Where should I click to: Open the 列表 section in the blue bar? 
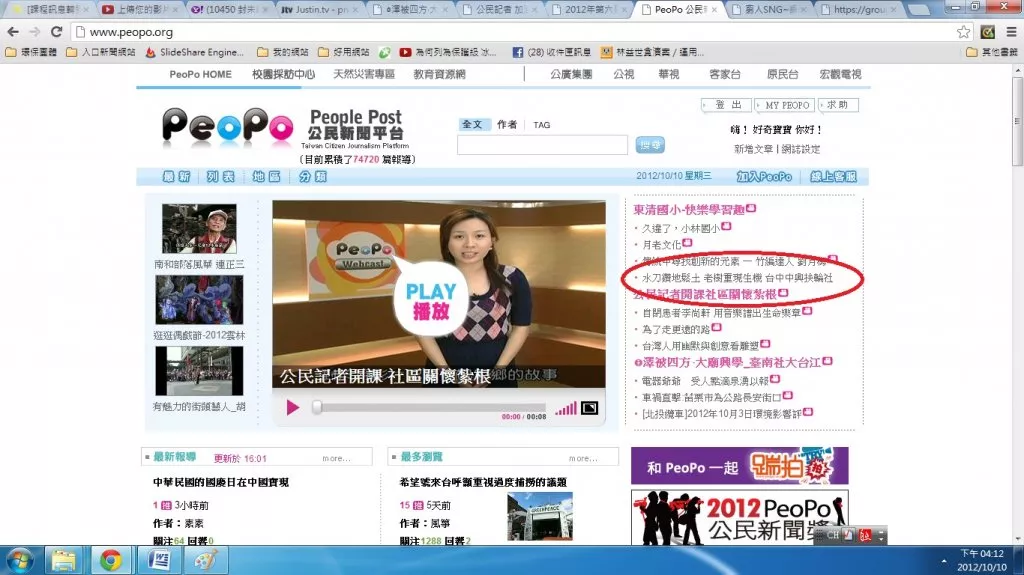point(221,176)
